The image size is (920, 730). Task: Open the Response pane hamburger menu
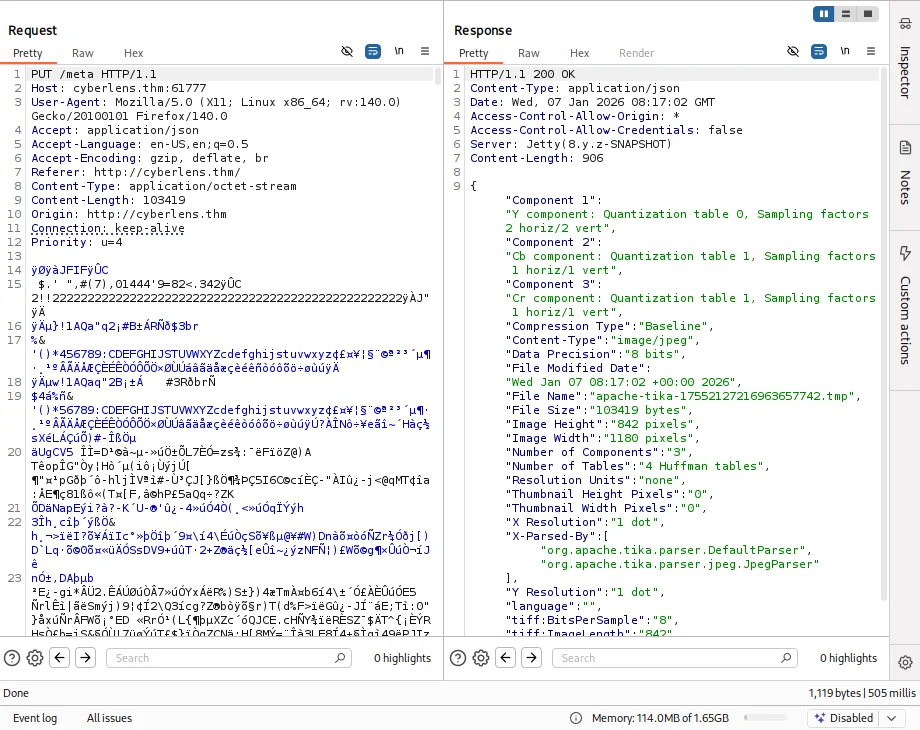[871, 51]
